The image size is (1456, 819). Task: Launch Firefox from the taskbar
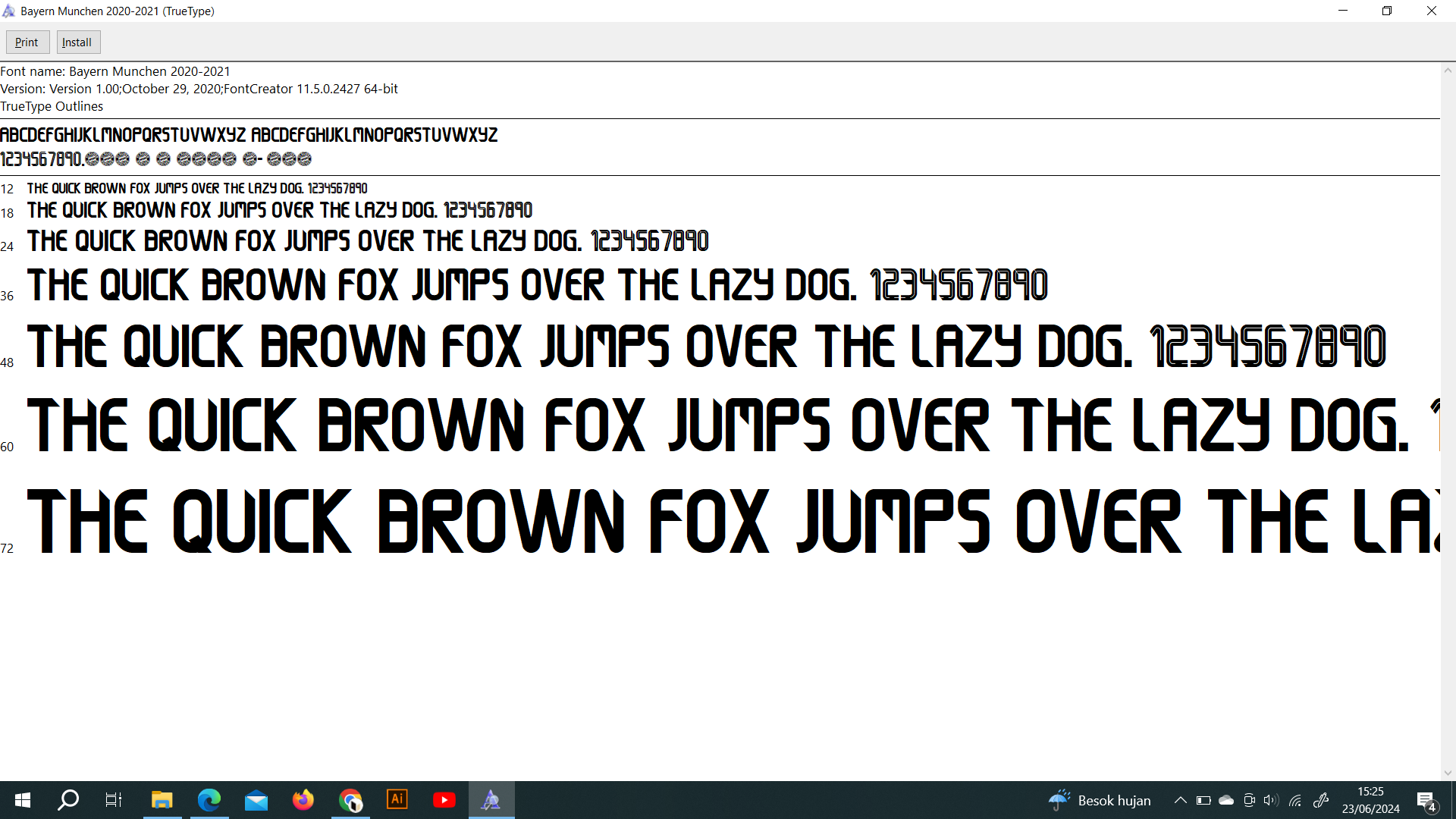[x=303, y=800]
